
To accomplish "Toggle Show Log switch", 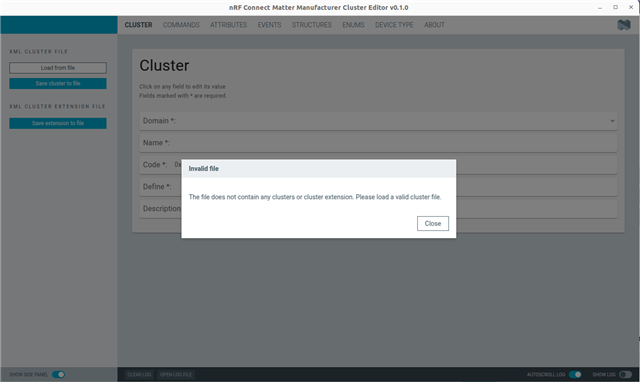I will pyautogui.click(x=625, y=375).
